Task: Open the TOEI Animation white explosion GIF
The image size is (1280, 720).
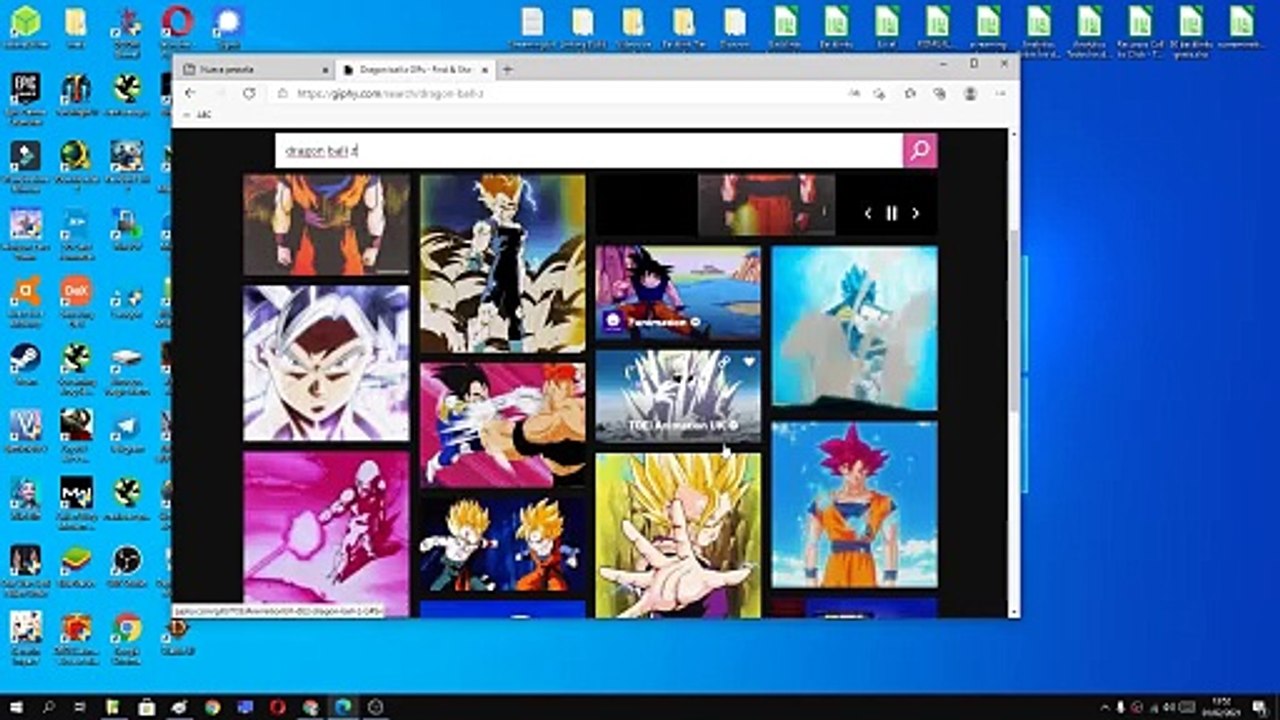Action: point(678,396)
